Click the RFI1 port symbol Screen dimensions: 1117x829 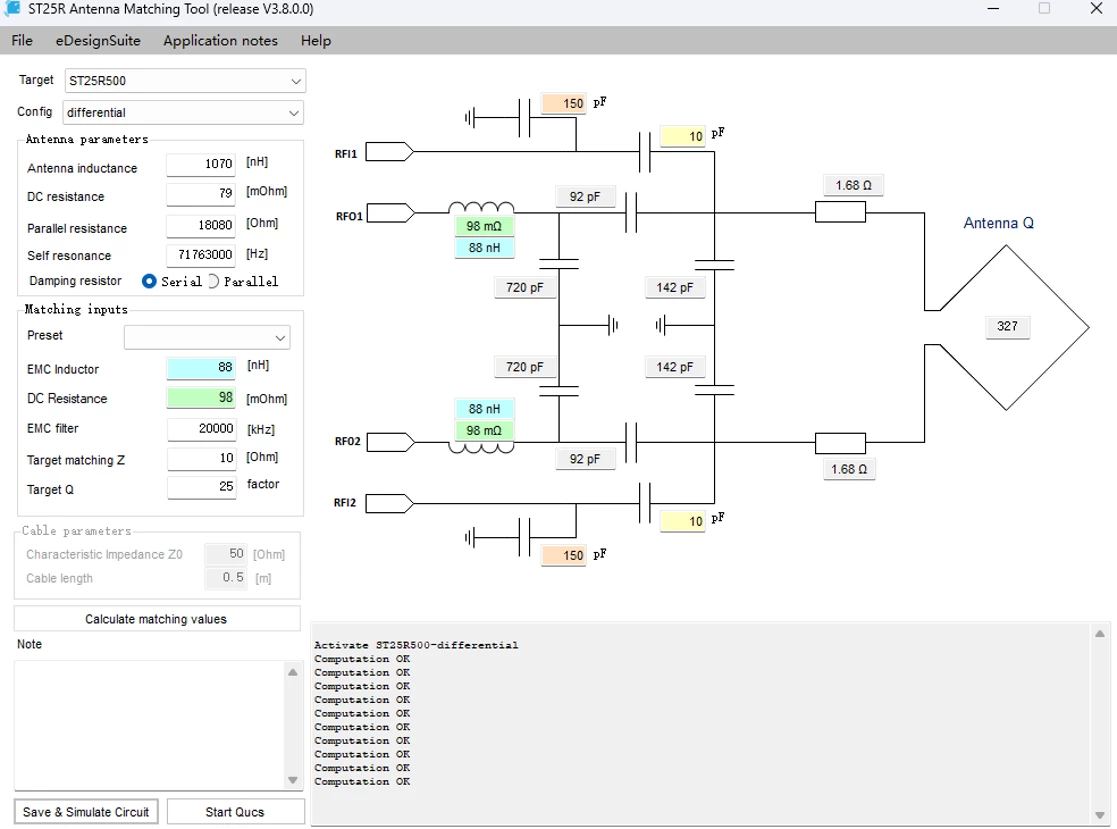(x=390, y=152)
